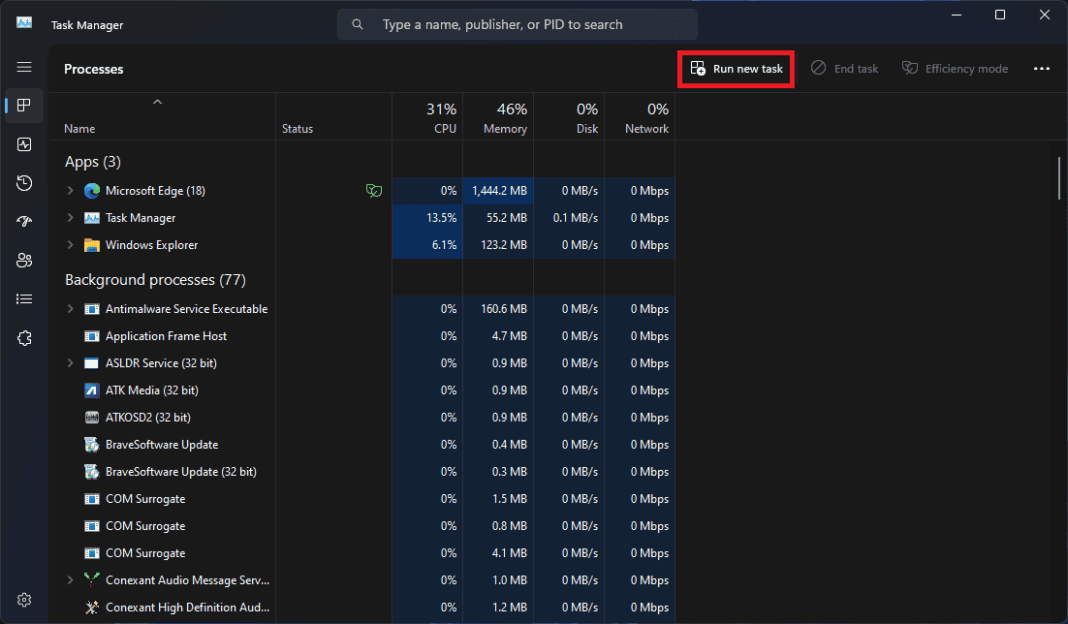The height and width of the screenshot is (624, 1068).
Task: Click the green leaf efficiency icon for Edge
Action: pos(374,190)
